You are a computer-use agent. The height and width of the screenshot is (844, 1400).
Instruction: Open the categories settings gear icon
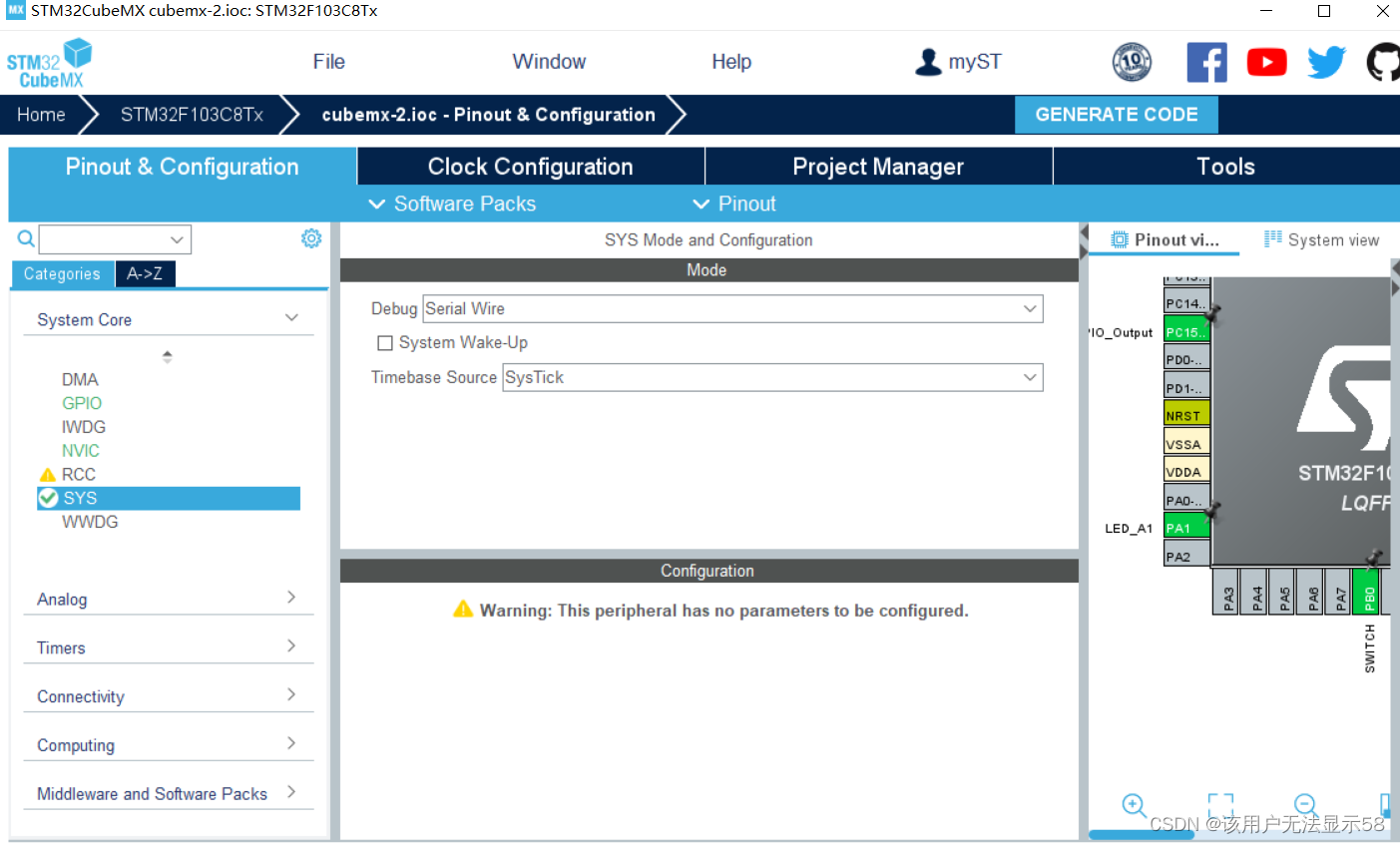(x=311, y=238)
